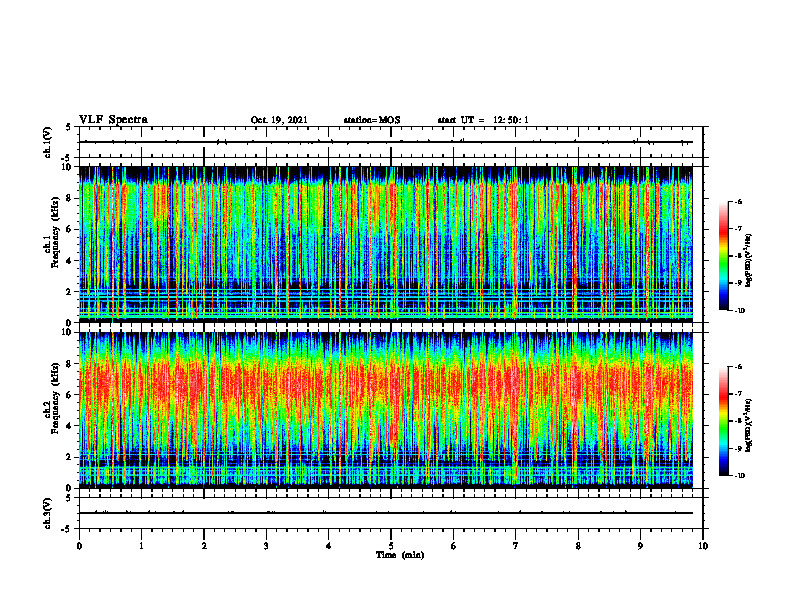Click the time axis tick label "1"
This screenshot has height=612, width=792.
point(141,546)
